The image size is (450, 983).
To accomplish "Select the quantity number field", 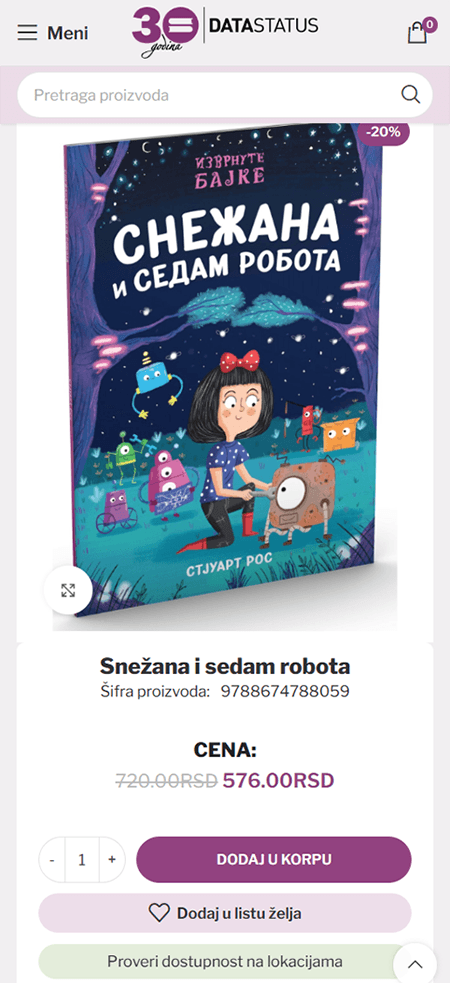I will [x=82, y=859].
